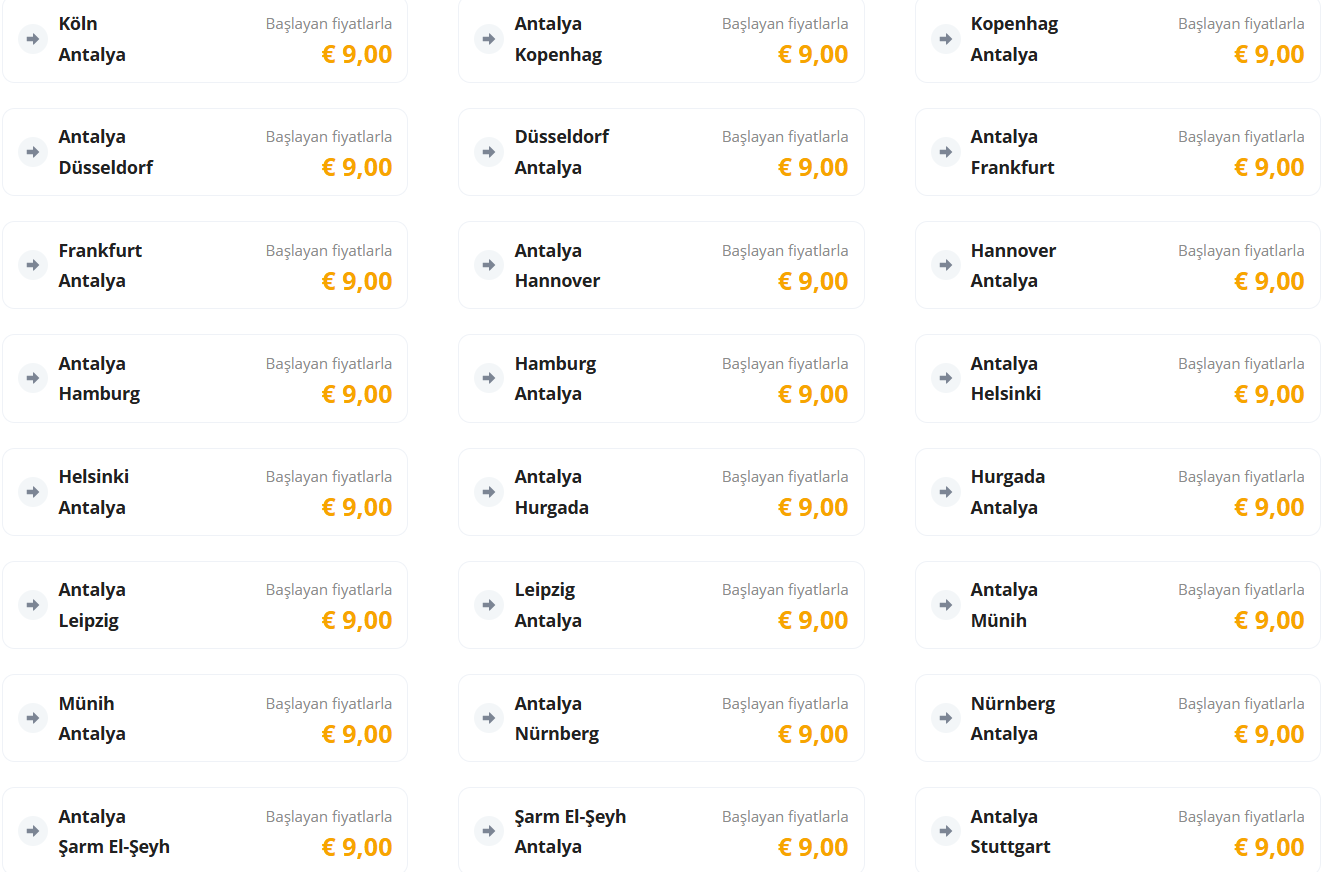Click arrow icon beside Şarm El-Şeyh–Antalya route

click(489, 831)
